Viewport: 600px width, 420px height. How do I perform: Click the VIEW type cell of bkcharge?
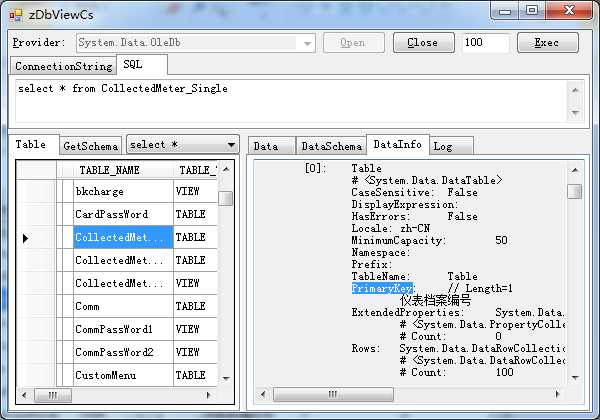coord(196,191)
